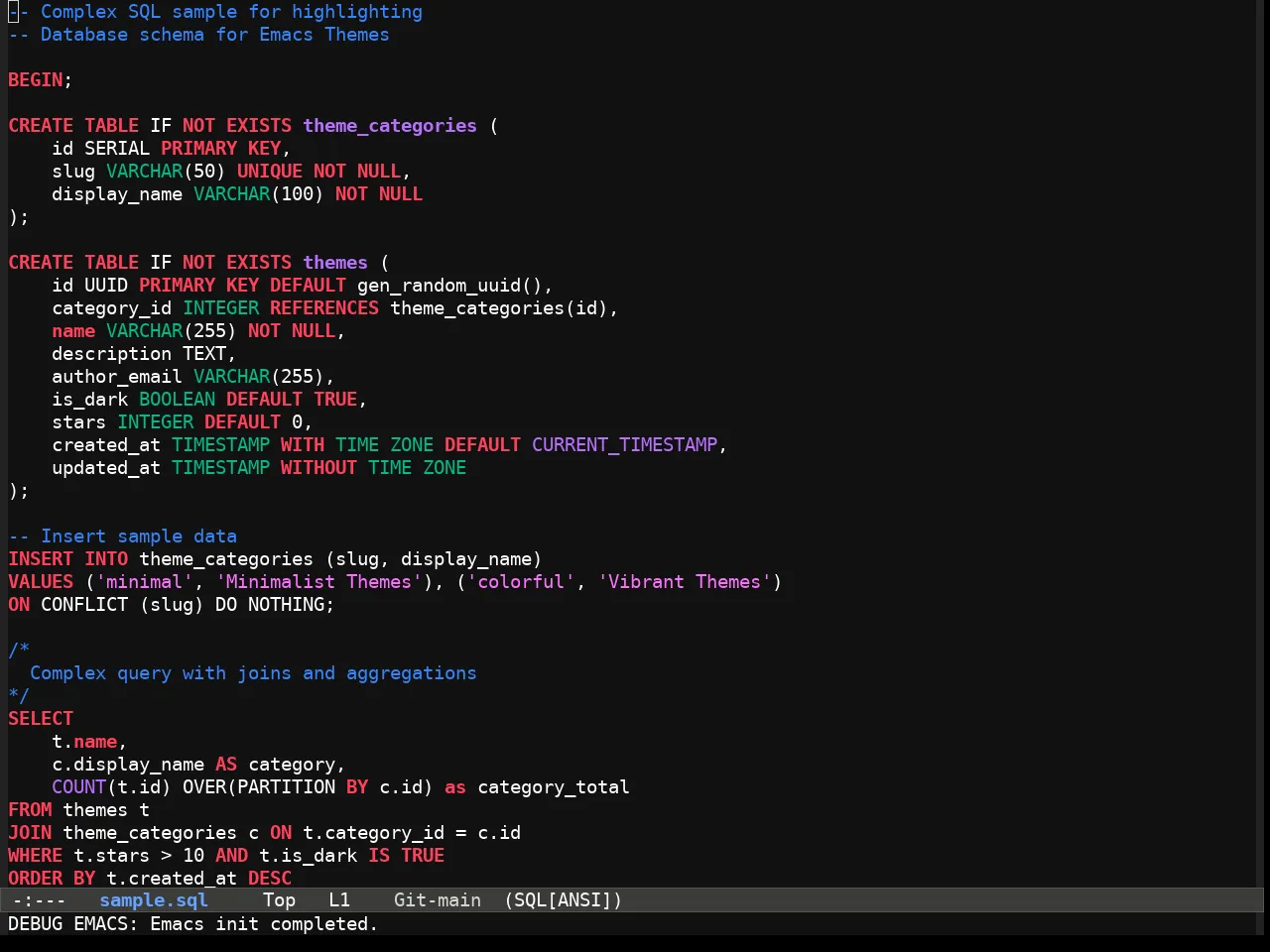Click the SERIAL type keyword
Viewport: 1270px width, 952px height.
(117, 149)
